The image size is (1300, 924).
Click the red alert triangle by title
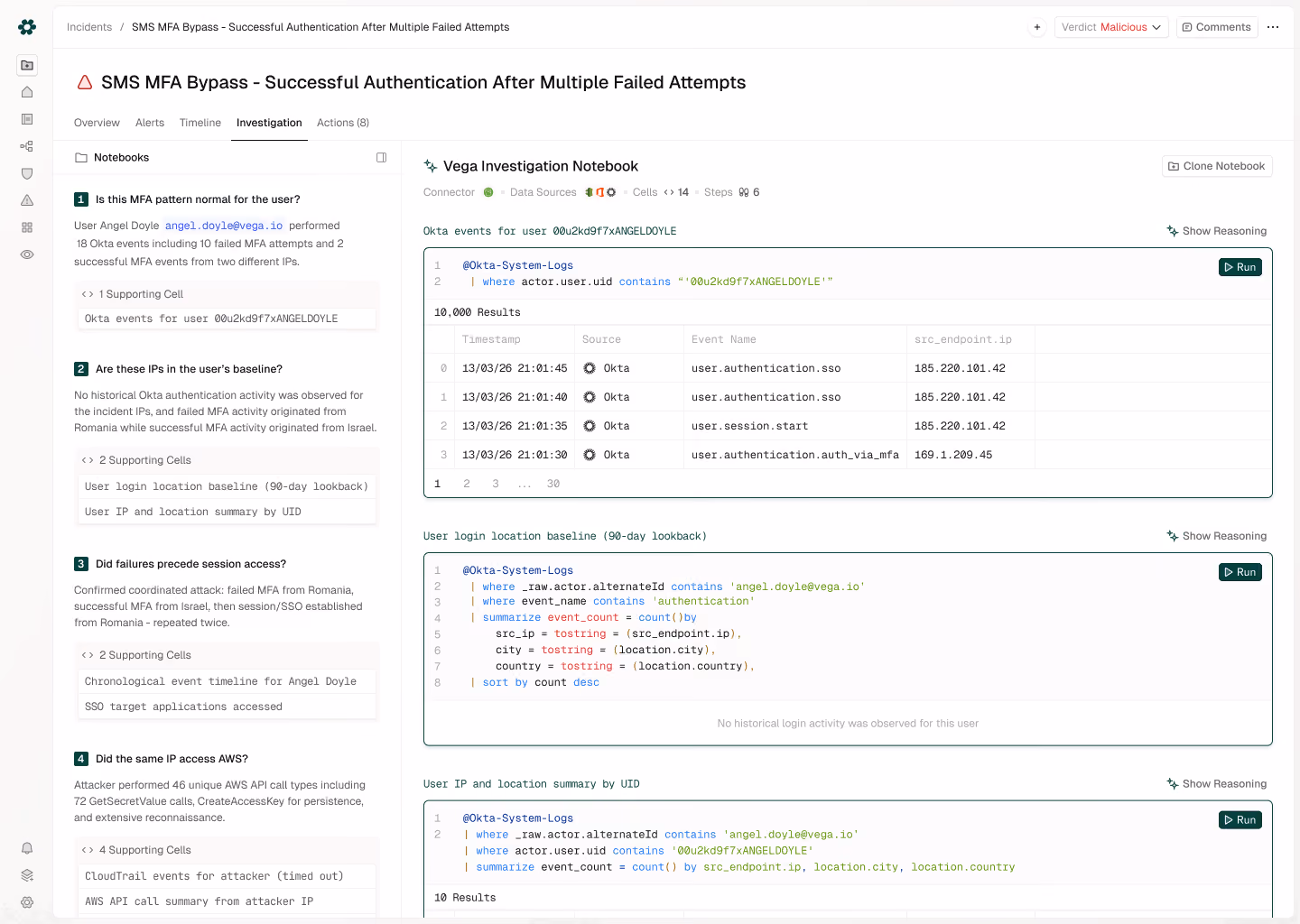click(85, 82)
